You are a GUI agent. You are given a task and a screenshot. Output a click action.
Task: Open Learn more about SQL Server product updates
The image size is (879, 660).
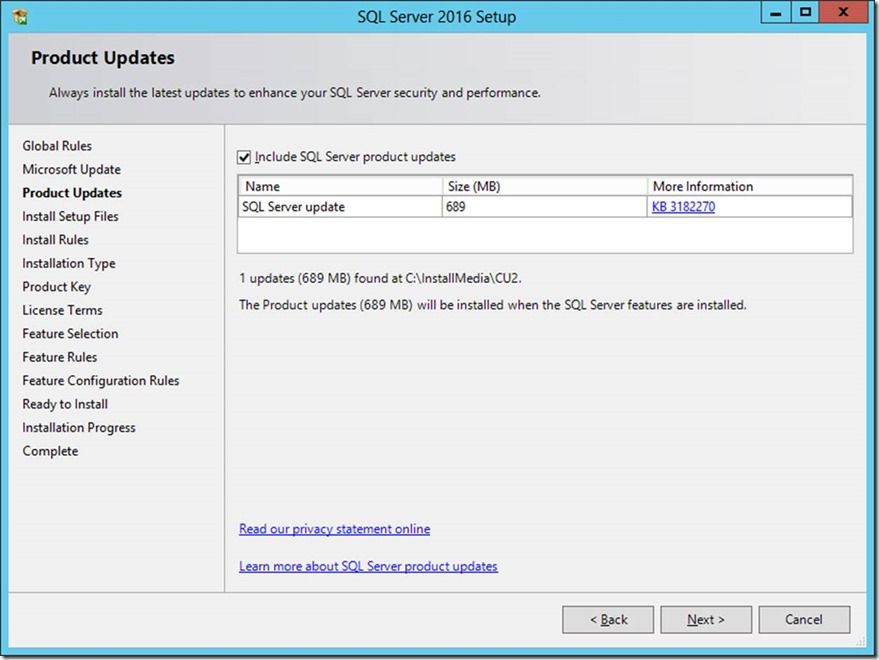pyautogui.click(x=368, y=566)
